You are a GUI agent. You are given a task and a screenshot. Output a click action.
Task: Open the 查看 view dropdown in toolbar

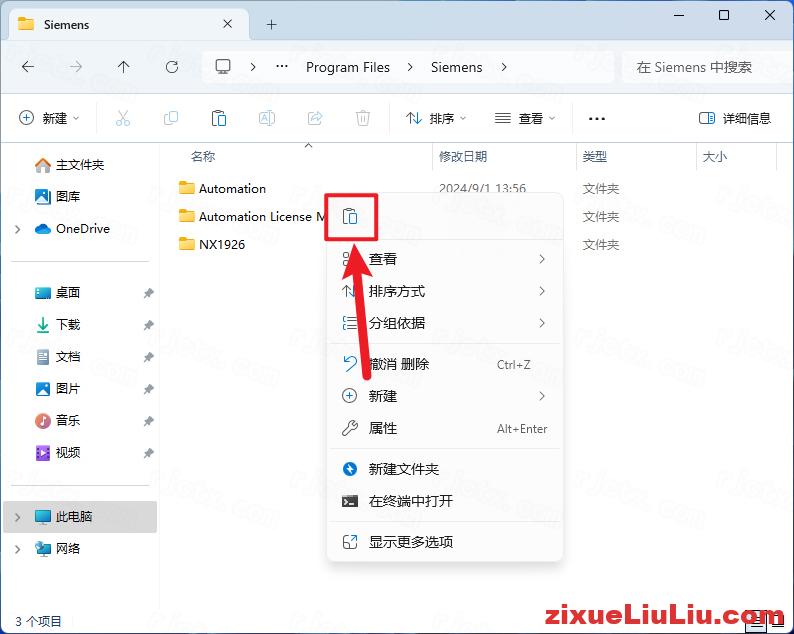(525, 118)
